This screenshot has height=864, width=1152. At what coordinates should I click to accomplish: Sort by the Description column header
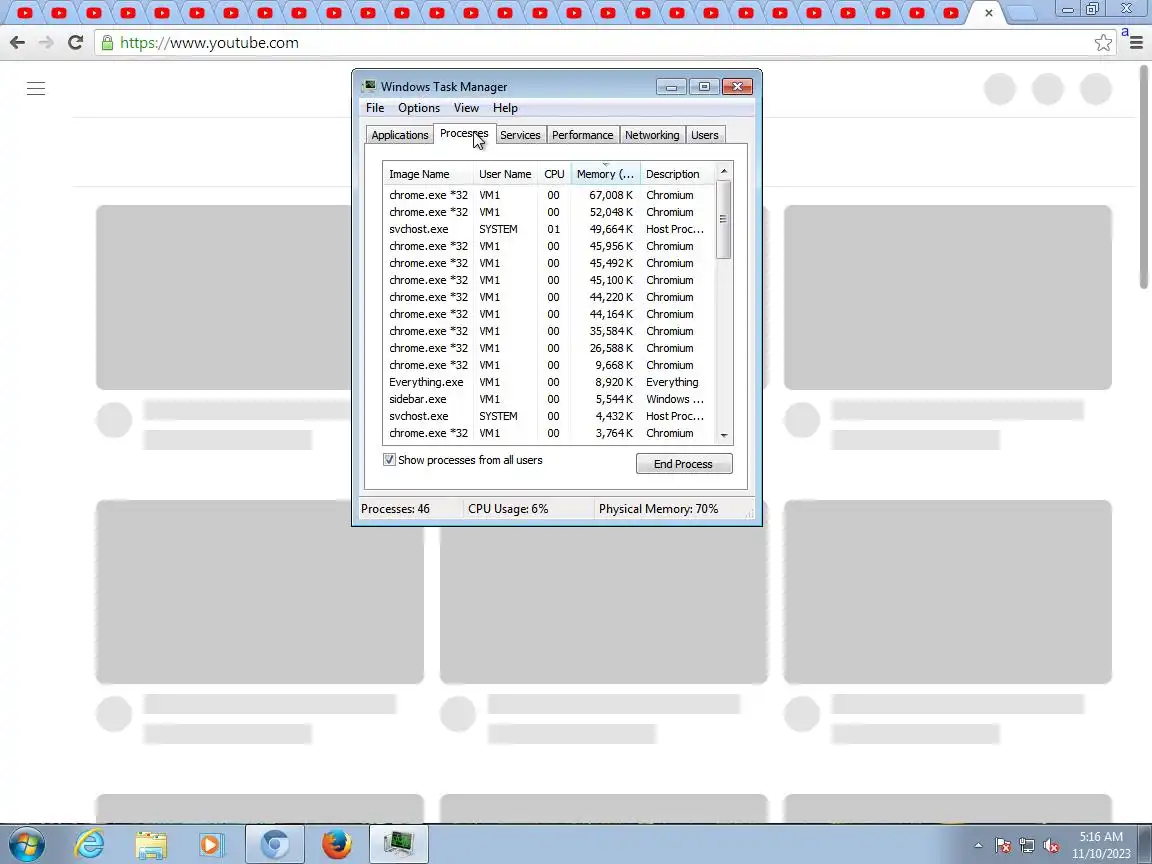coord(677,174)
